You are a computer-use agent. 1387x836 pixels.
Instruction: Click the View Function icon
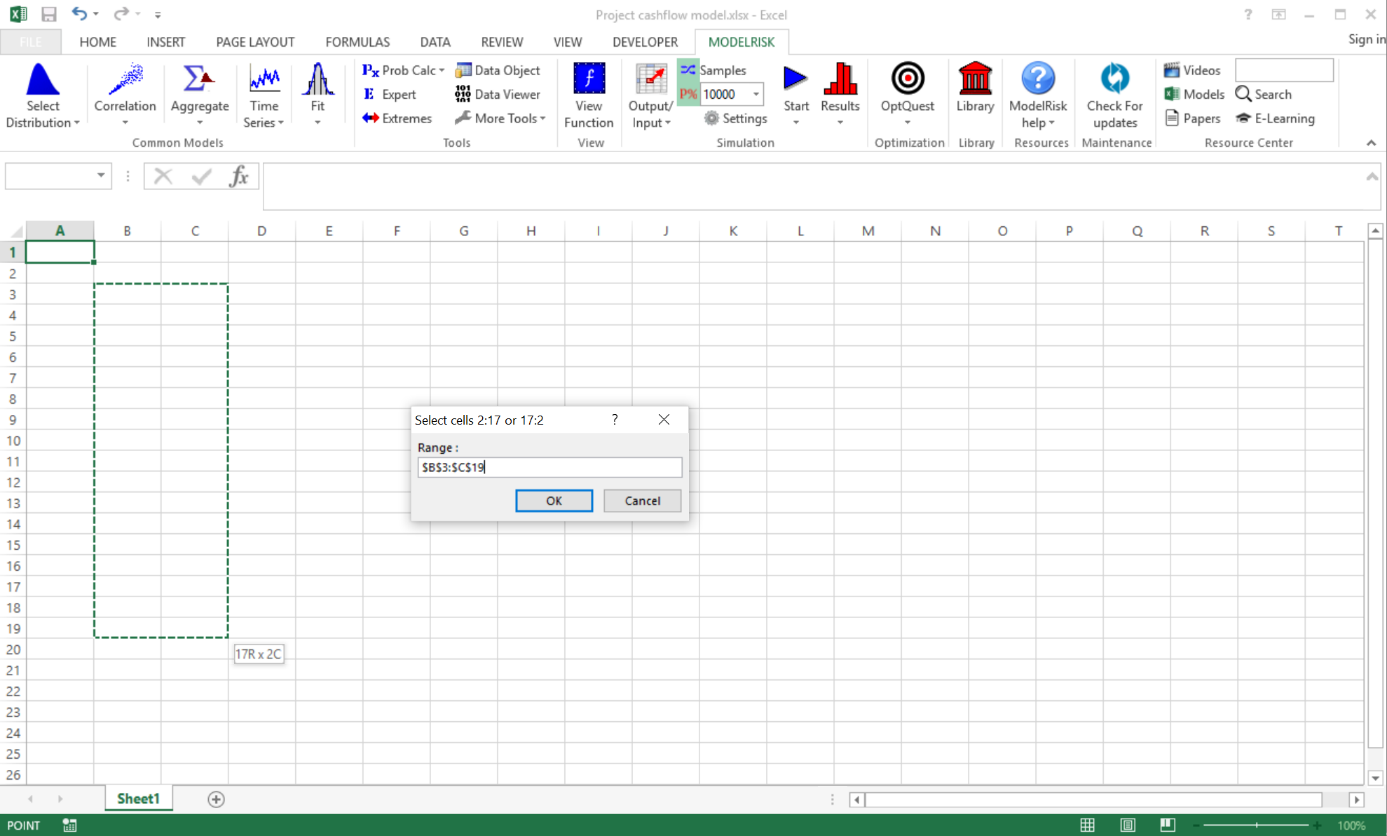(x=589, y=95)
